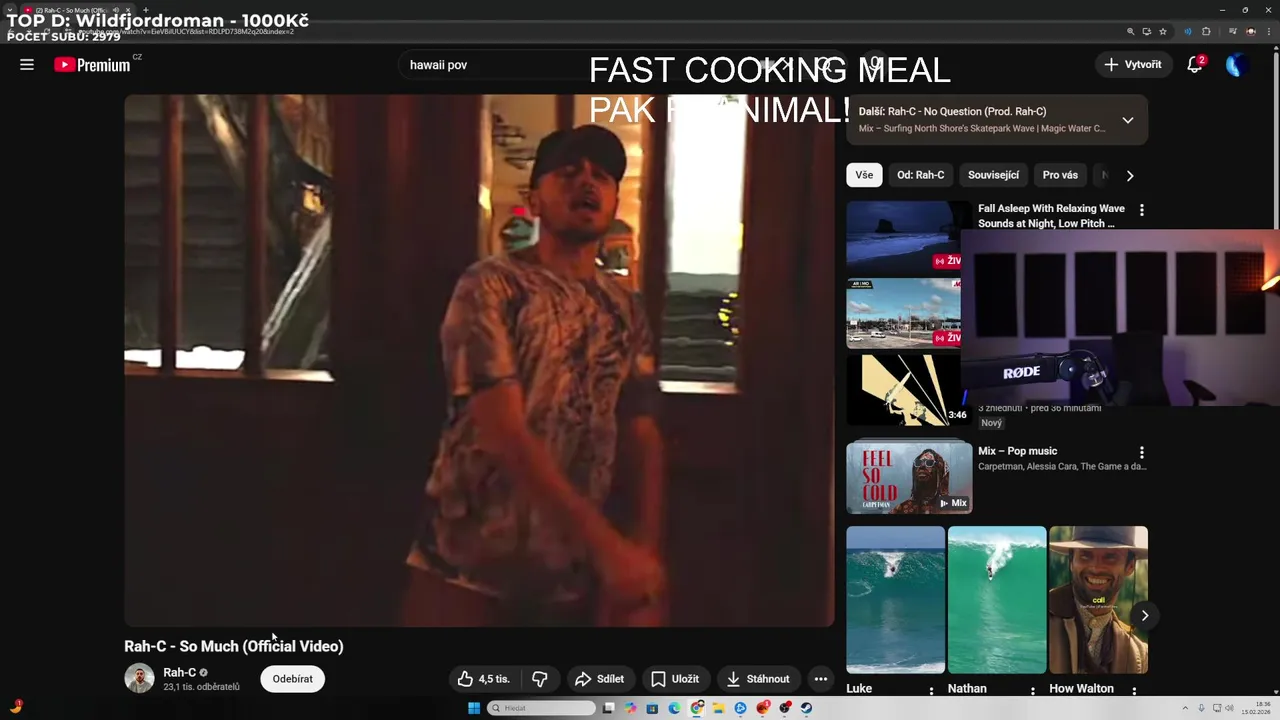Download the video with Stáhnout

pos(758,679)
